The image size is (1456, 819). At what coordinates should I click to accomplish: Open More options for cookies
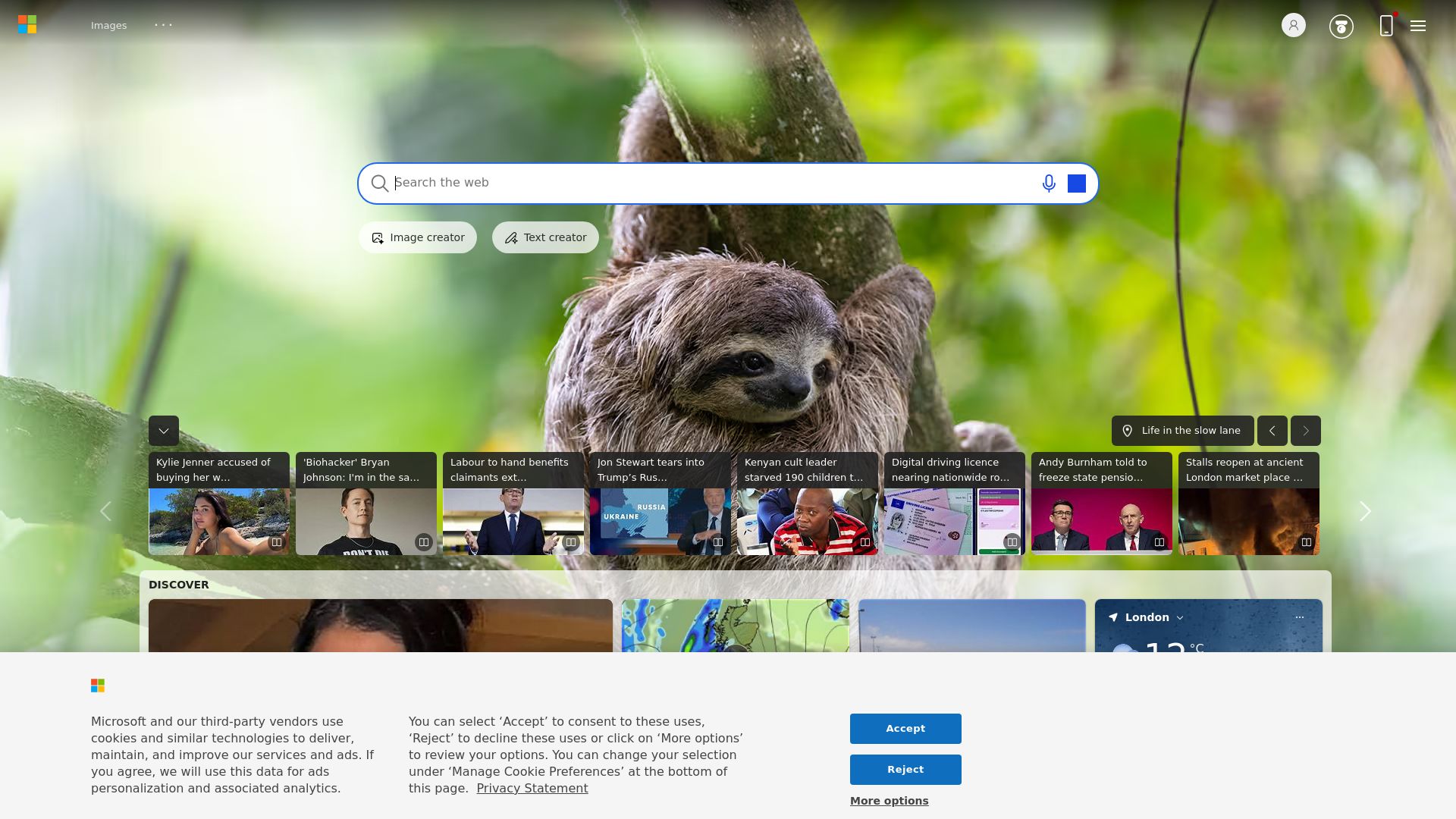(x=890, y=801)
